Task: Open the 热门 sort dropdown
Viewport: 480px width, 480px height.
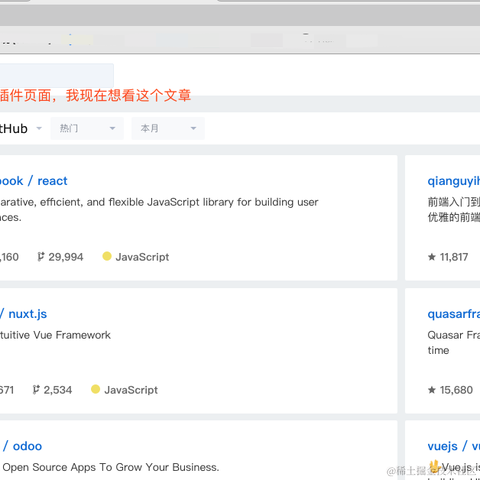Action: (87, 128)
